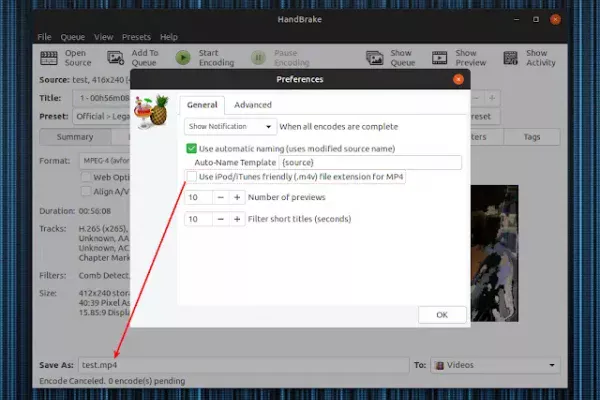Screen dimensions: 600x400
Task: Click the Open Source label
Action: 78,58
